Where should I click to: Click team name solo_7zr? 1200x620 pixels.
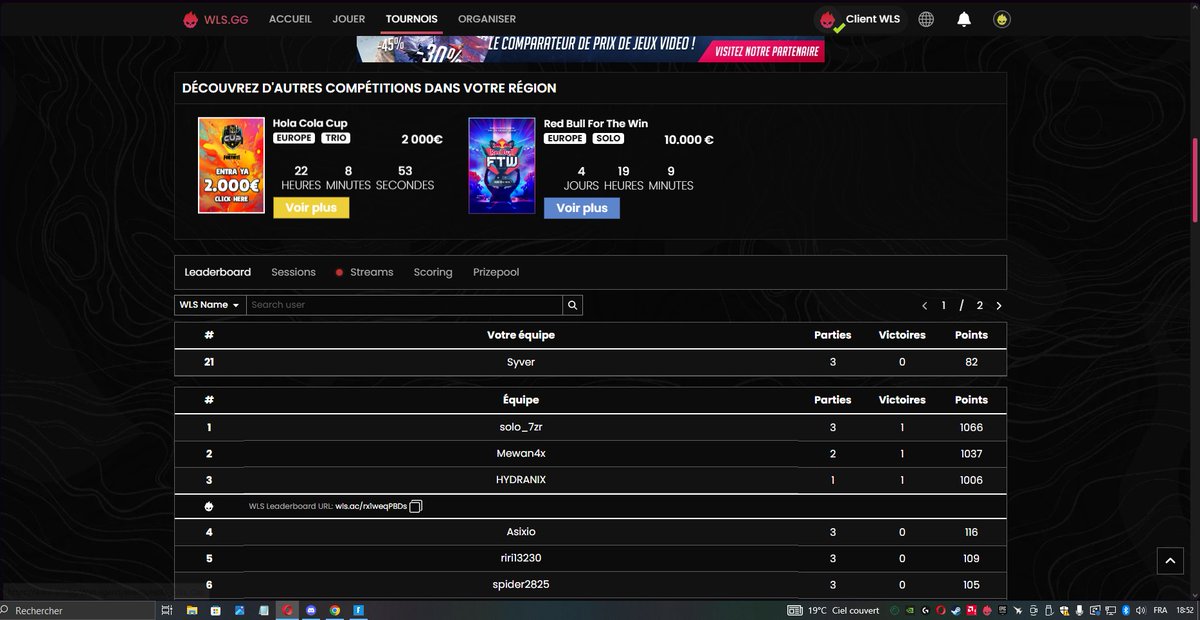click(521, 427)
